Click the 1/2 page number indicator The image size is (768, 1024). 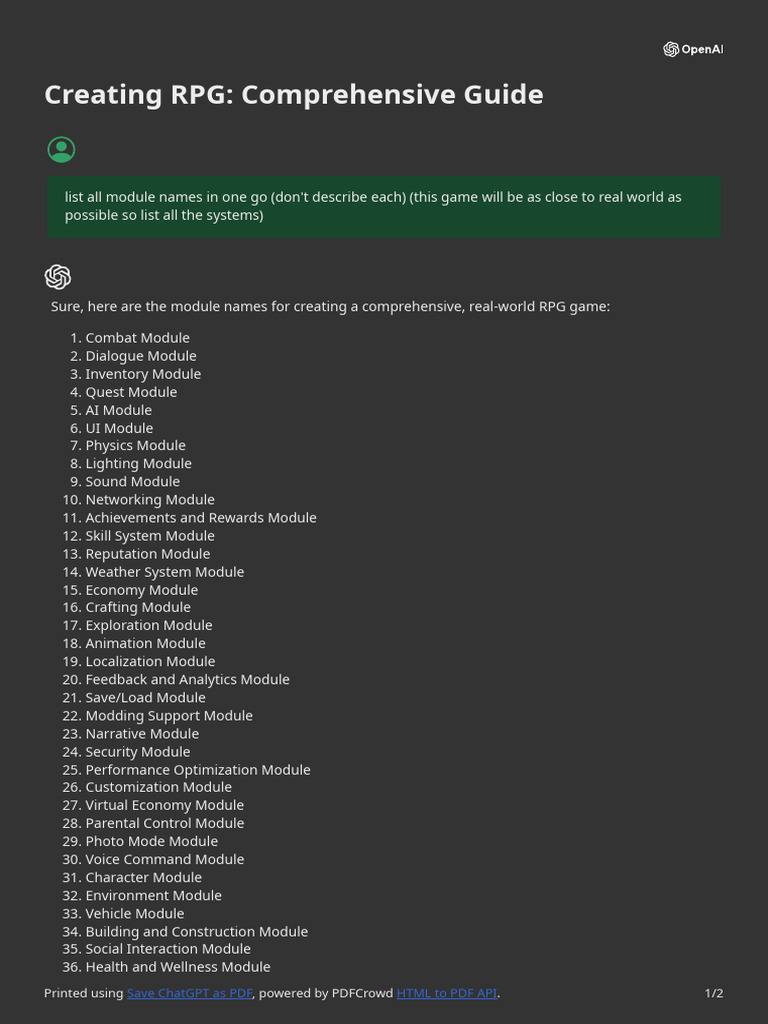(x=714, y=993)
